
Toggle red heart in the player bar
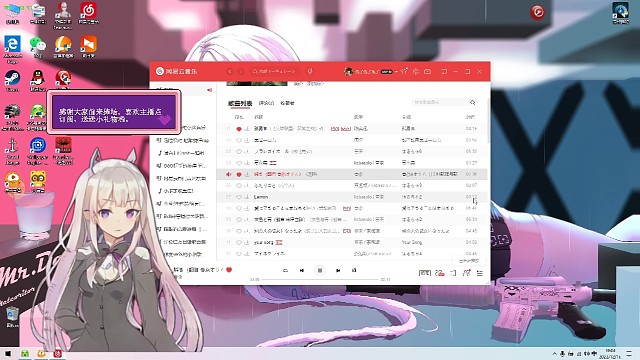[x=229, y=270]
